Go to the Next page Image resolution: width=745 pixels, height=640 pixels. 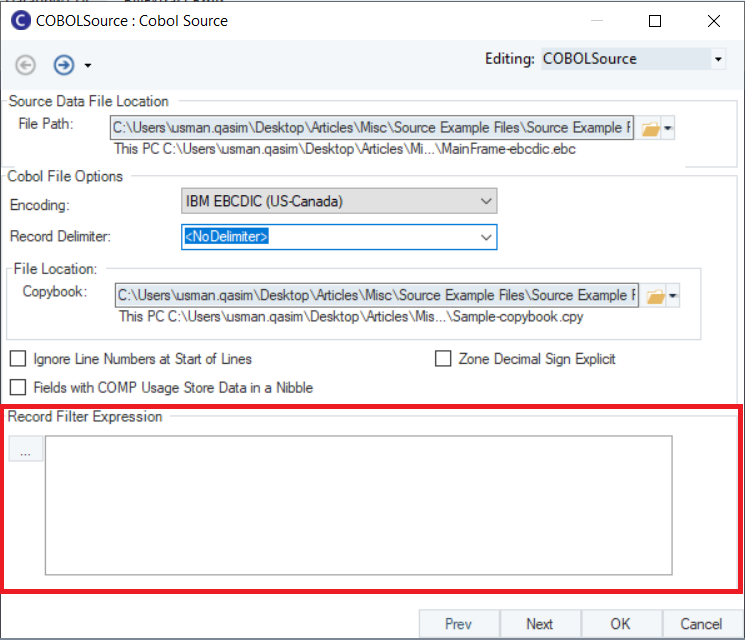point(539,624)
